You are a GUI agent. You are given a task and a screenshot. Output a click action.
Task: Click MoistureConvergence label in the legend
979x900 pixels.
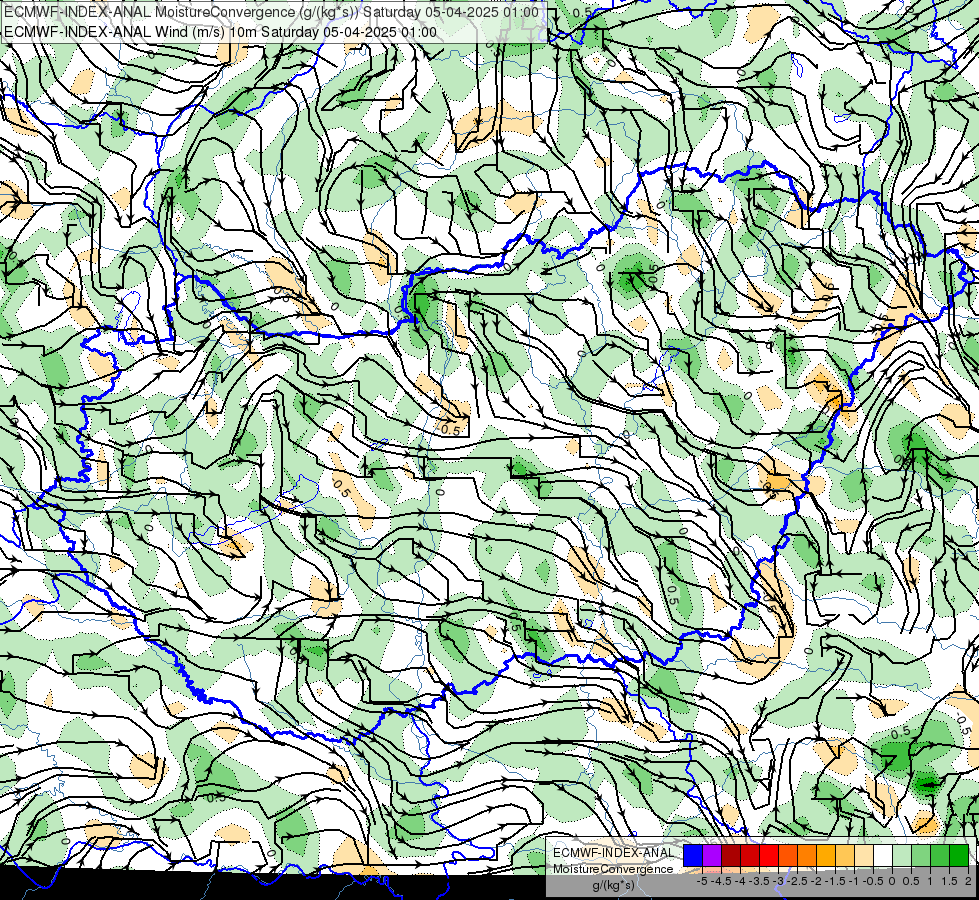(613, 869)
